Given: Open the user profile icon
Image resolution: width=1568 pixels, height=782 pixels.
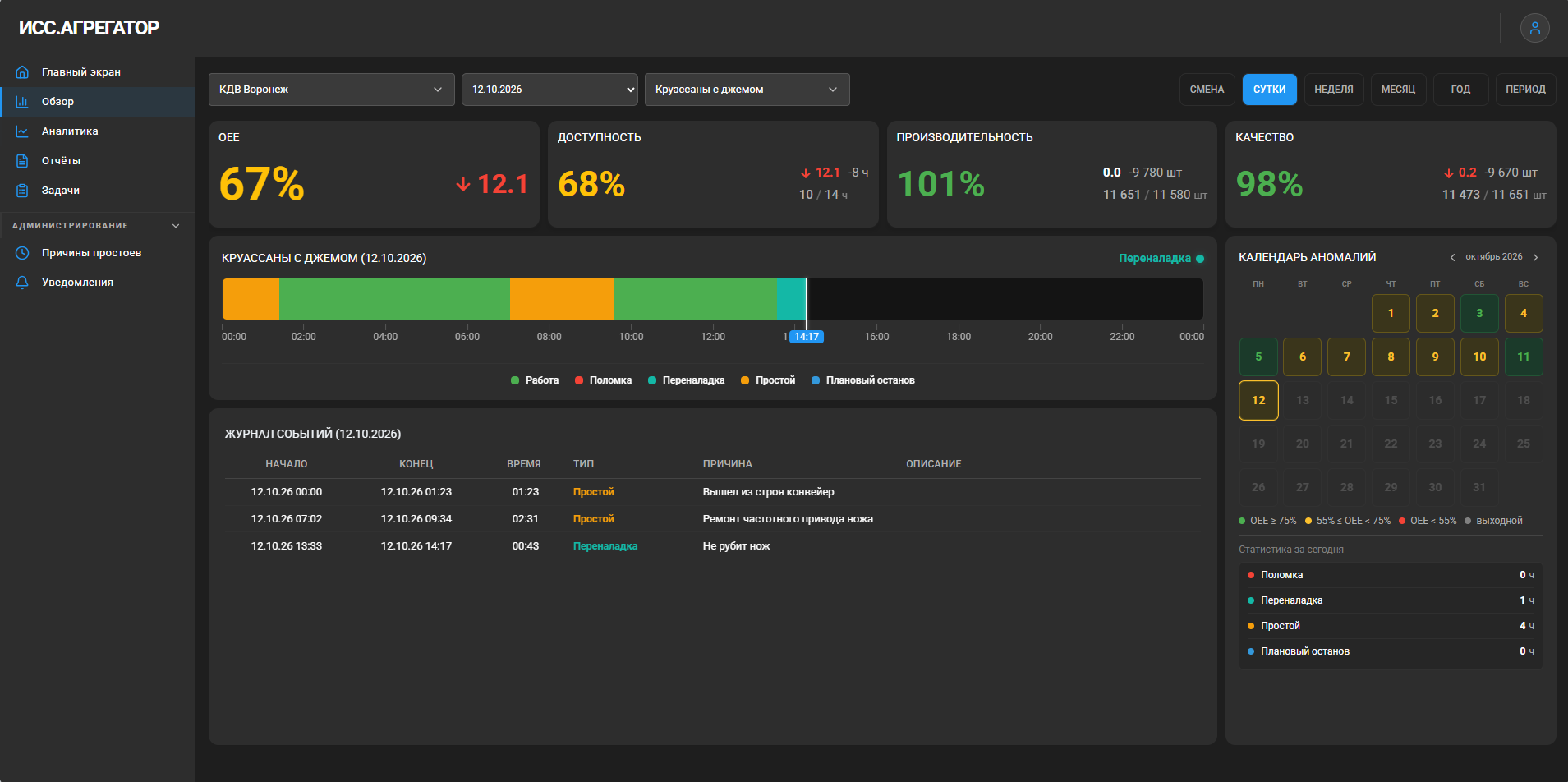Looking at the screenshot, I should click(1534, 28).
